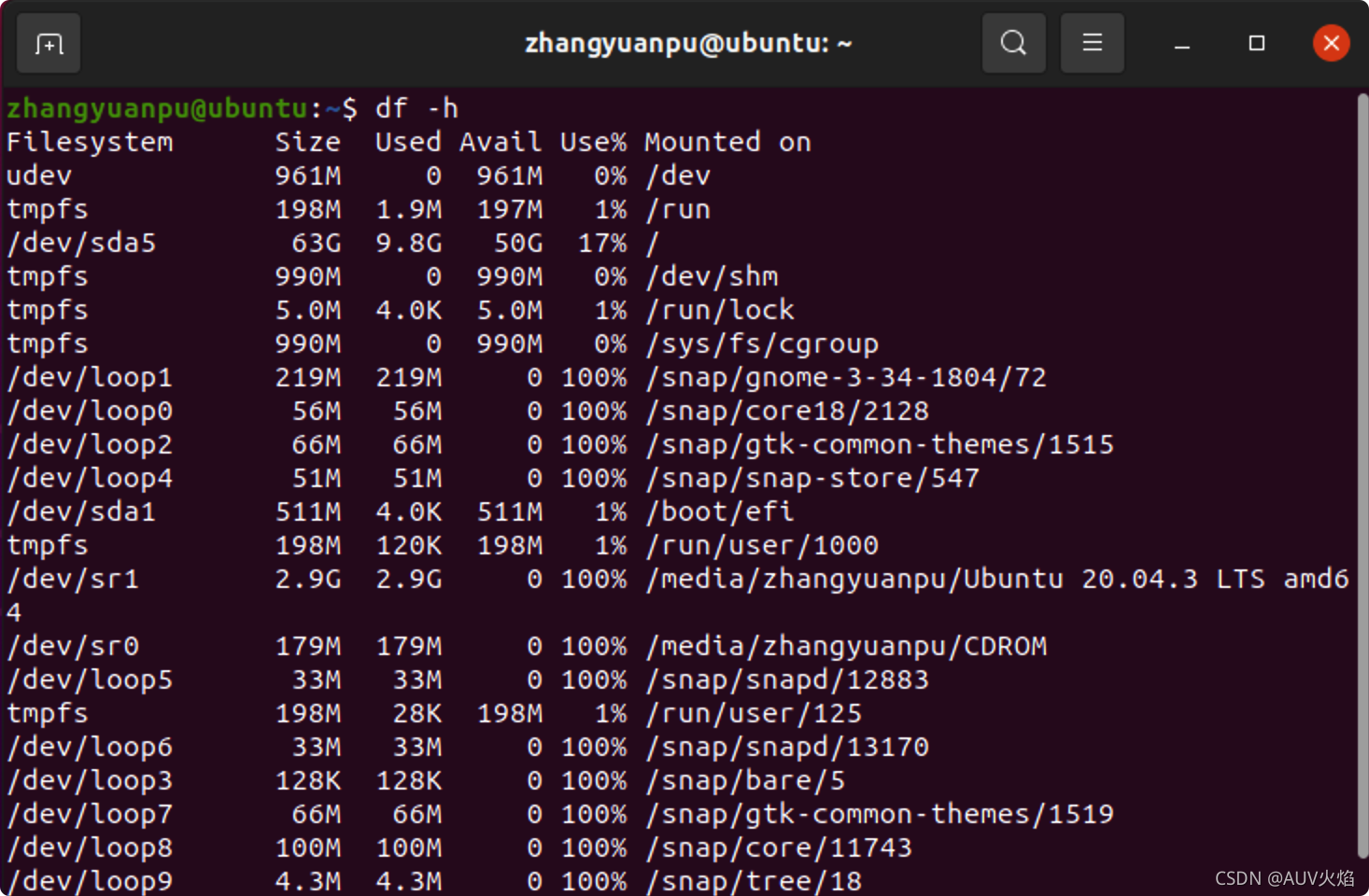This screenshot has height=896, width=1369.
Task: Click the Used column header
Action: click(x=408, y=142)
